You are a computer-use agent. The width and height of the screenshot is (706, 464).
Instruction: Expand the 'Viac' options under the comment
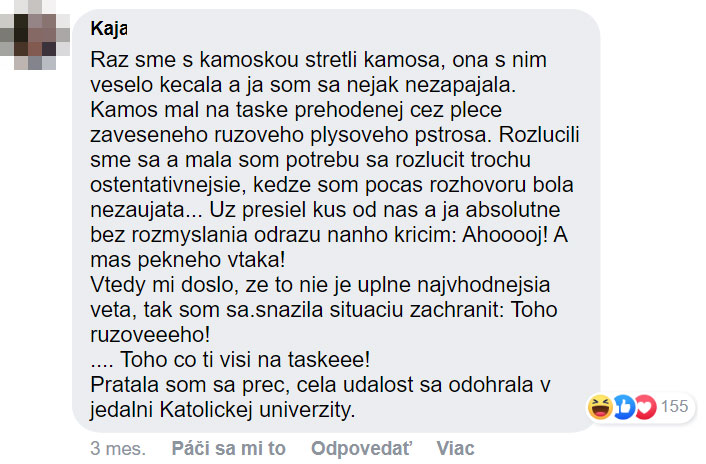454,448
